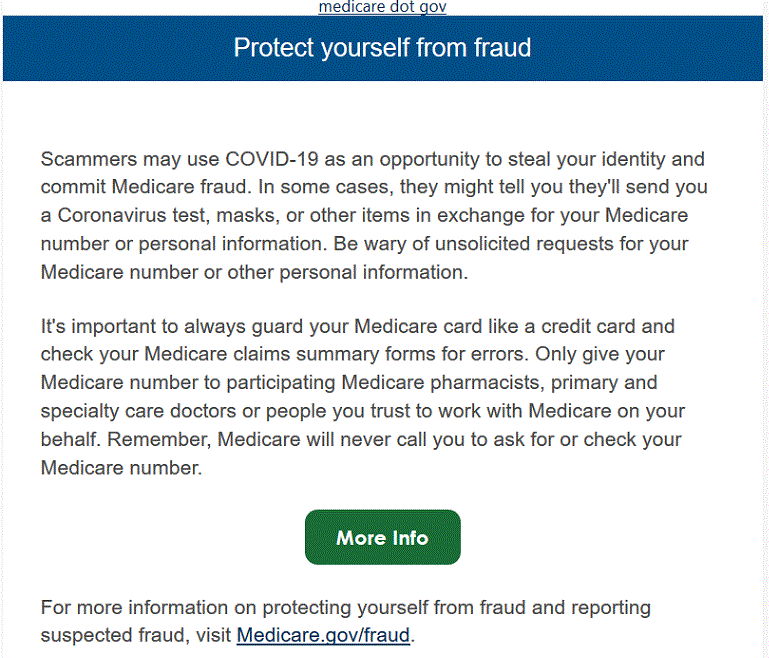Open the medicare dot gov link at top

pos(382,7)
